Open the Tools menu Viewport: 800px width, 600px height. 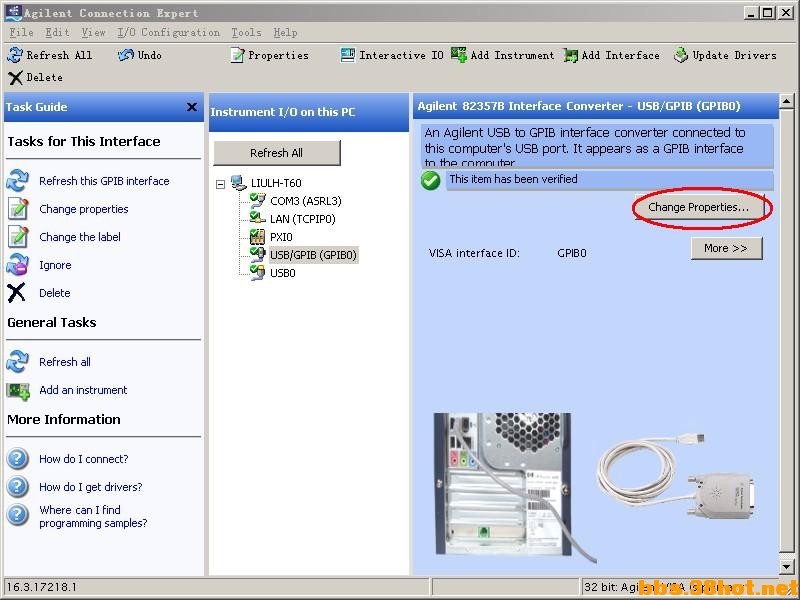246,33
